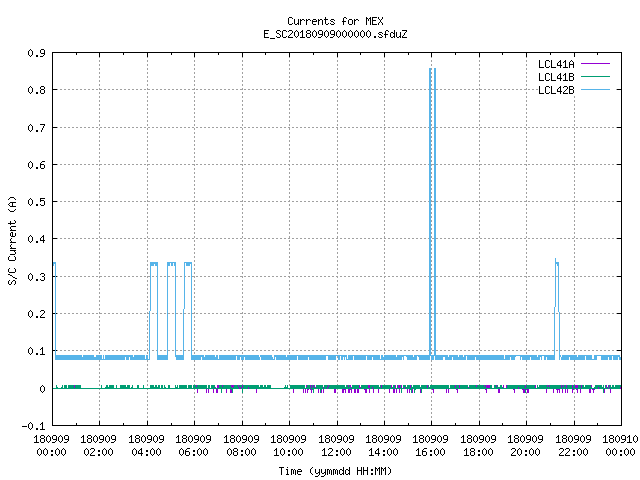640x480 pixels.
Task: Click the 'Time (yymmdd HH:MM)' x-axis label
Action: (x=335, y=471)
